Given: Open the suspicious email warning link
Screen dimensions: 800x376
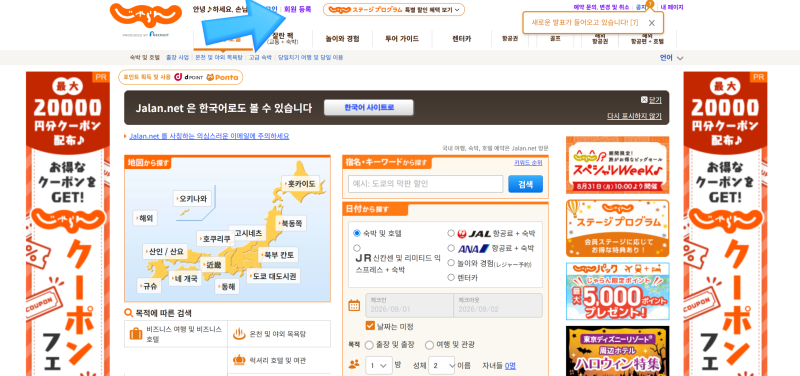Looking at the screenshot, I should click(209, 136).
